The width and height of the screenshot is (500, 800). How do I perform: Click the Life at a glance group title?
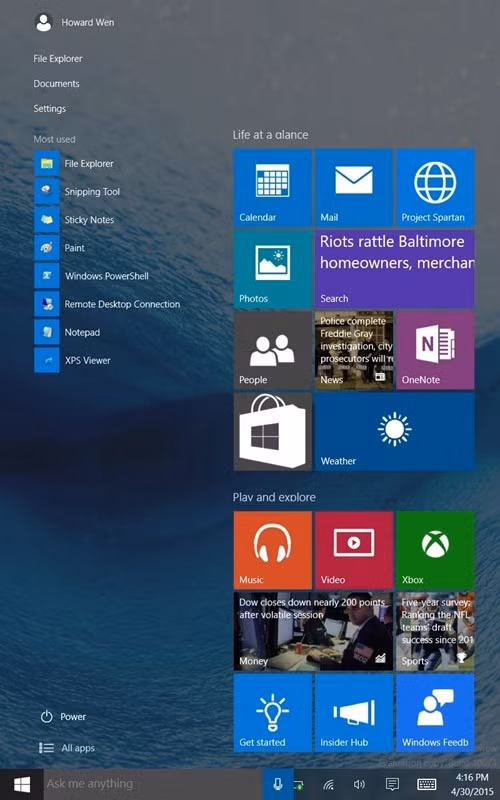(x=270, y=135)
